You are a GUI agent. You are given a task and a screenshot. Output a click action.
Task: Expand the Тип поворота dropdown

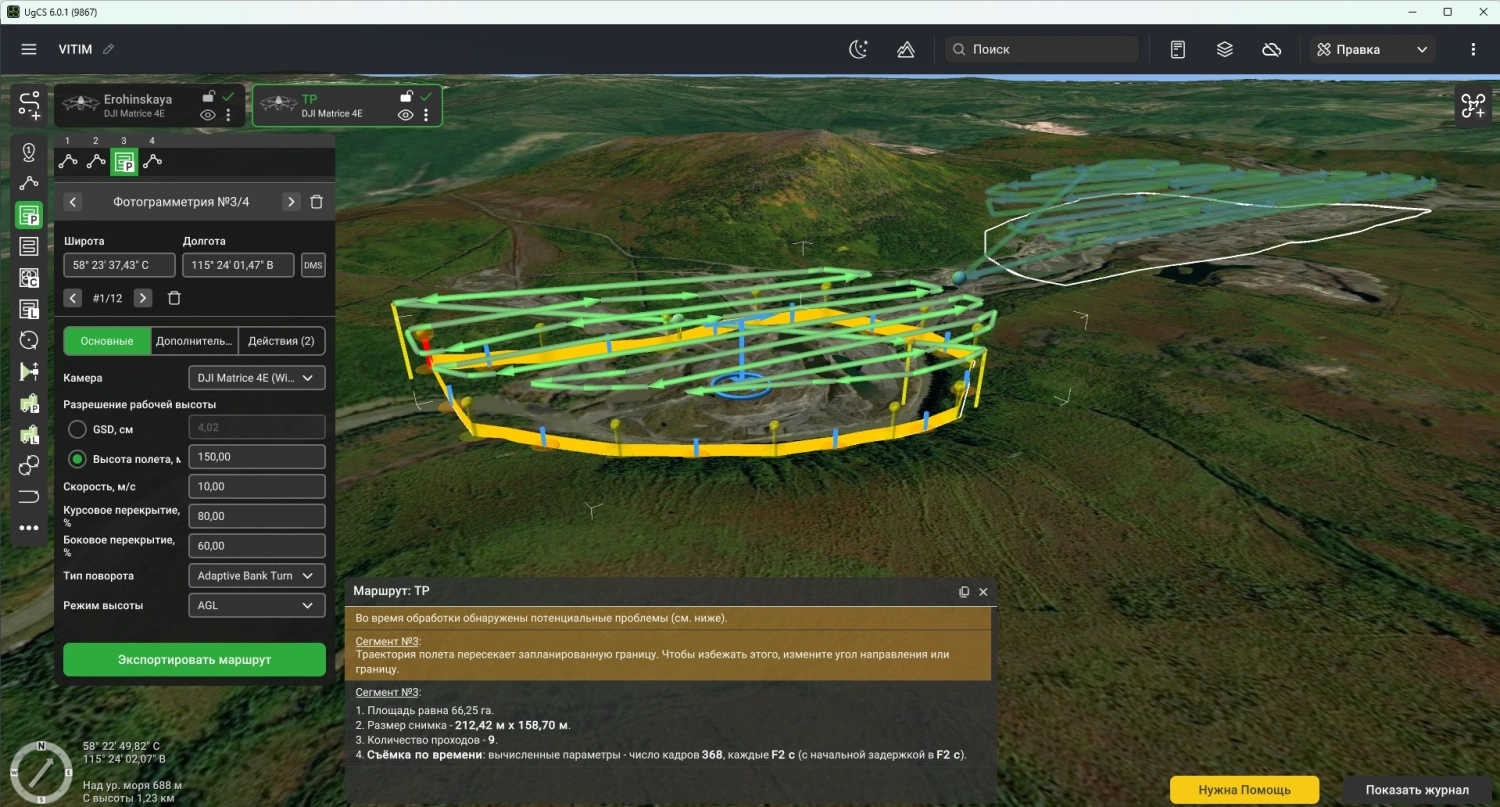(257, 576)
